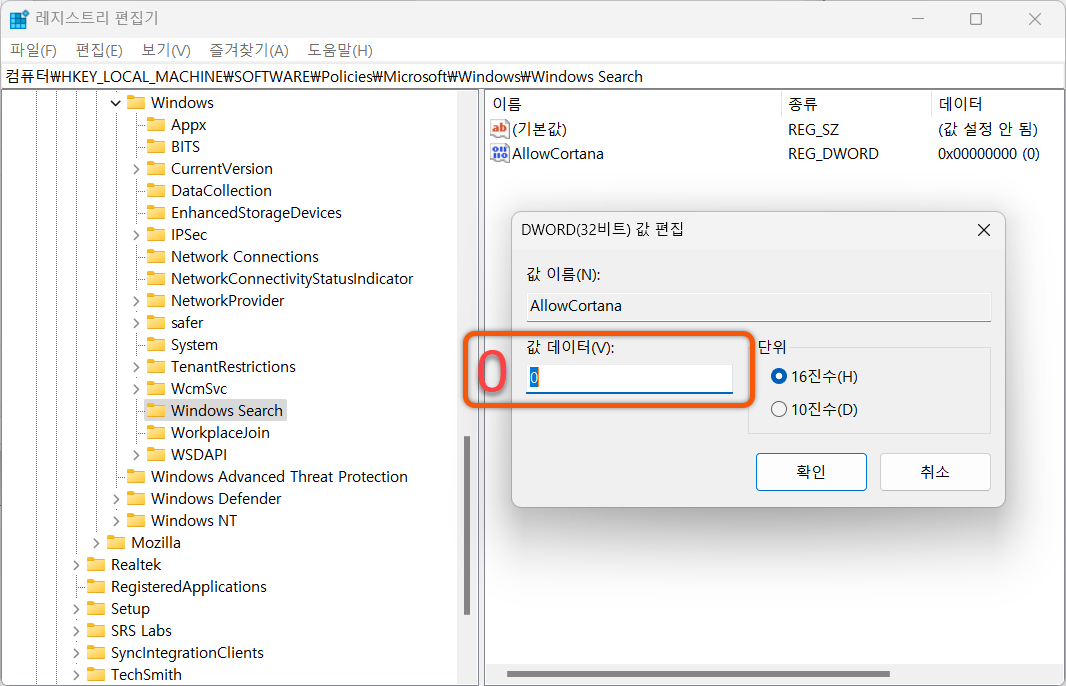Expand the WcmSvc key
The image size is (1066, 686).
click(136, 389)
